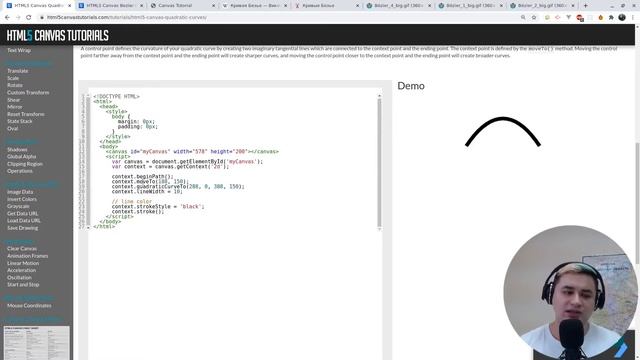Open the Chrome profile avatar
The image size is (640, 360).
(x=622, y=18)
